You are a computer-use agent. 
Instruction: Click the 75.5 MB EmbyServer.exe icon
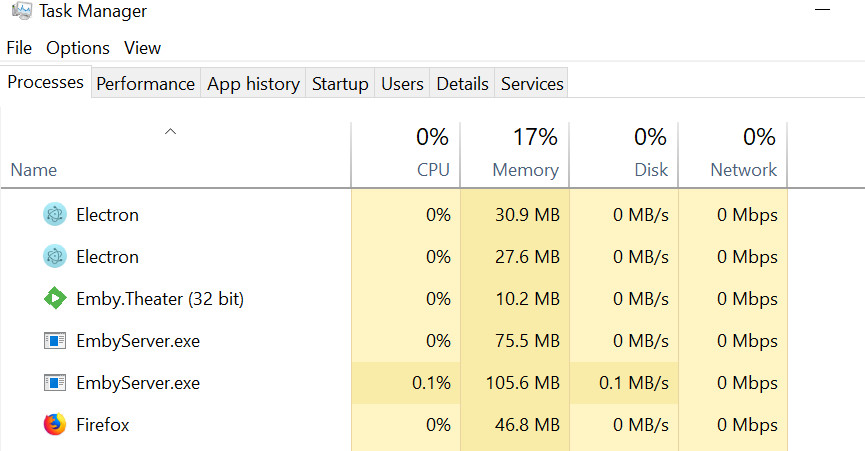[54, 341]
